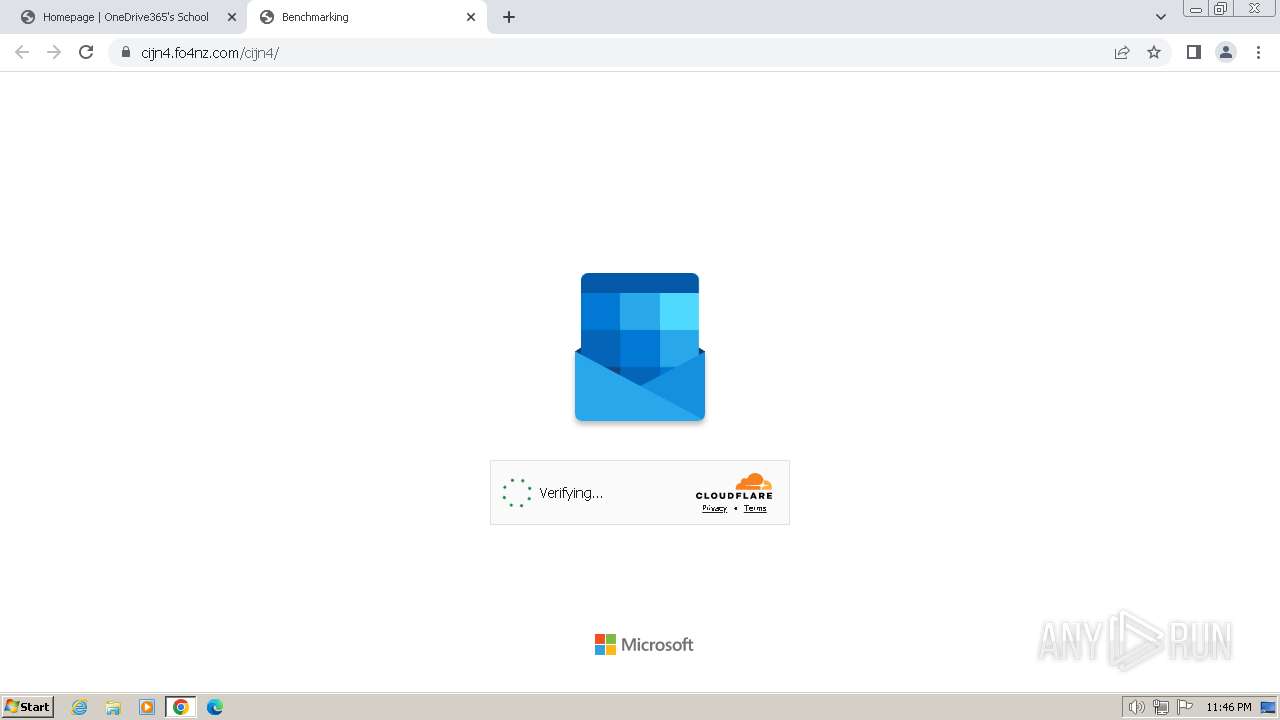View site security lock info
This screenshot has height=720, width=1280.
[x=126, y=52]
